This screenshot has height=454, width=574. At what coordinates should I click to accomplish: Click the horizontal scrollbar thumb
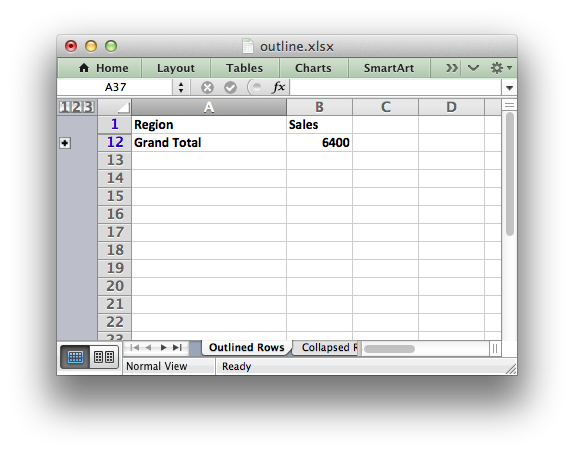click(x=390, y=349)
